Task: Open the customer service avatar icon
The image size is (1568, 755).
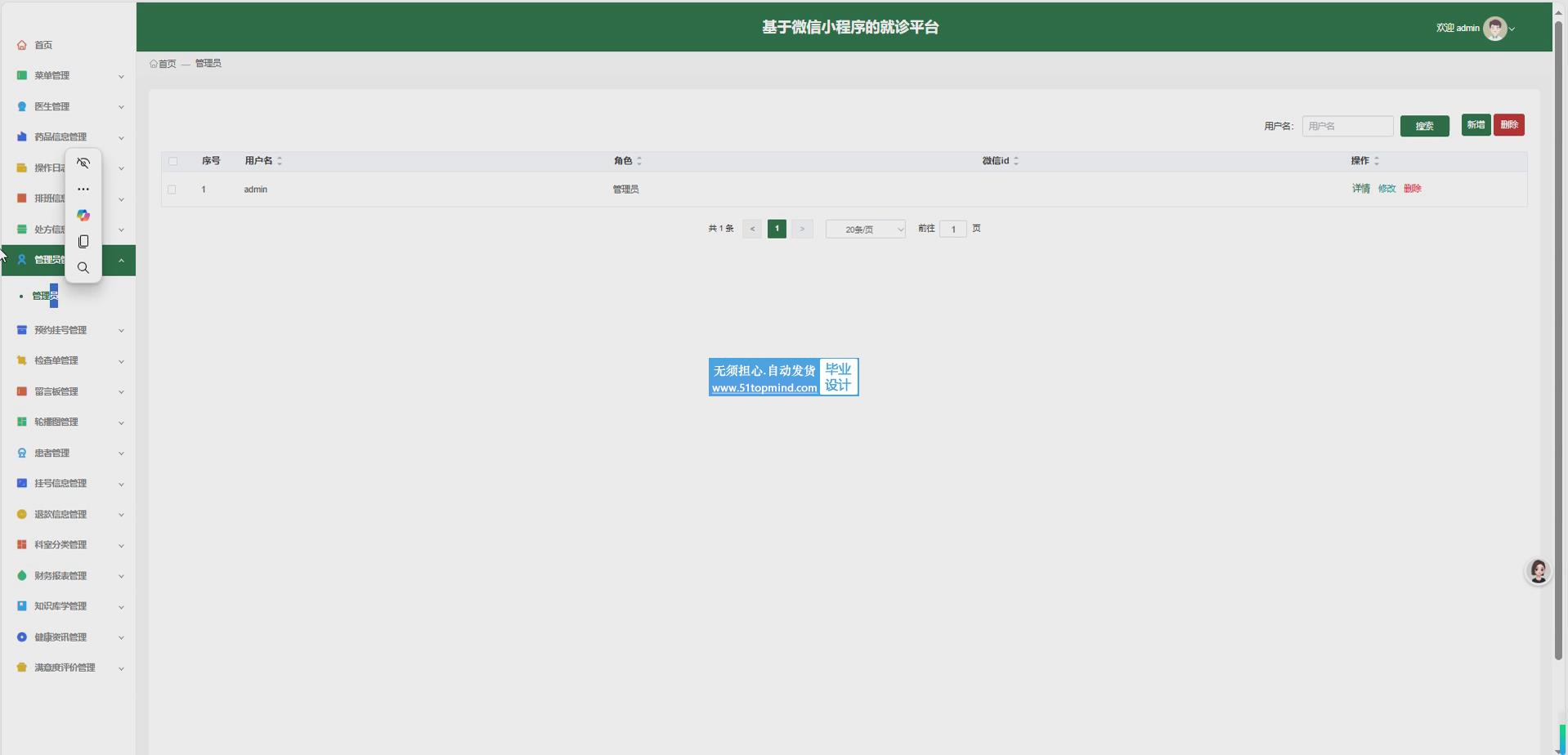Action: point(1538,571)
